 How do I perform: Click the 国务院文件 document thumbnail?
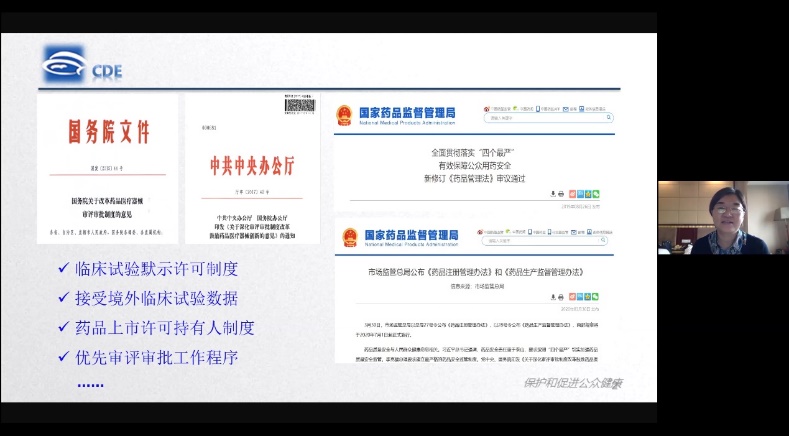tap(107, 168)
